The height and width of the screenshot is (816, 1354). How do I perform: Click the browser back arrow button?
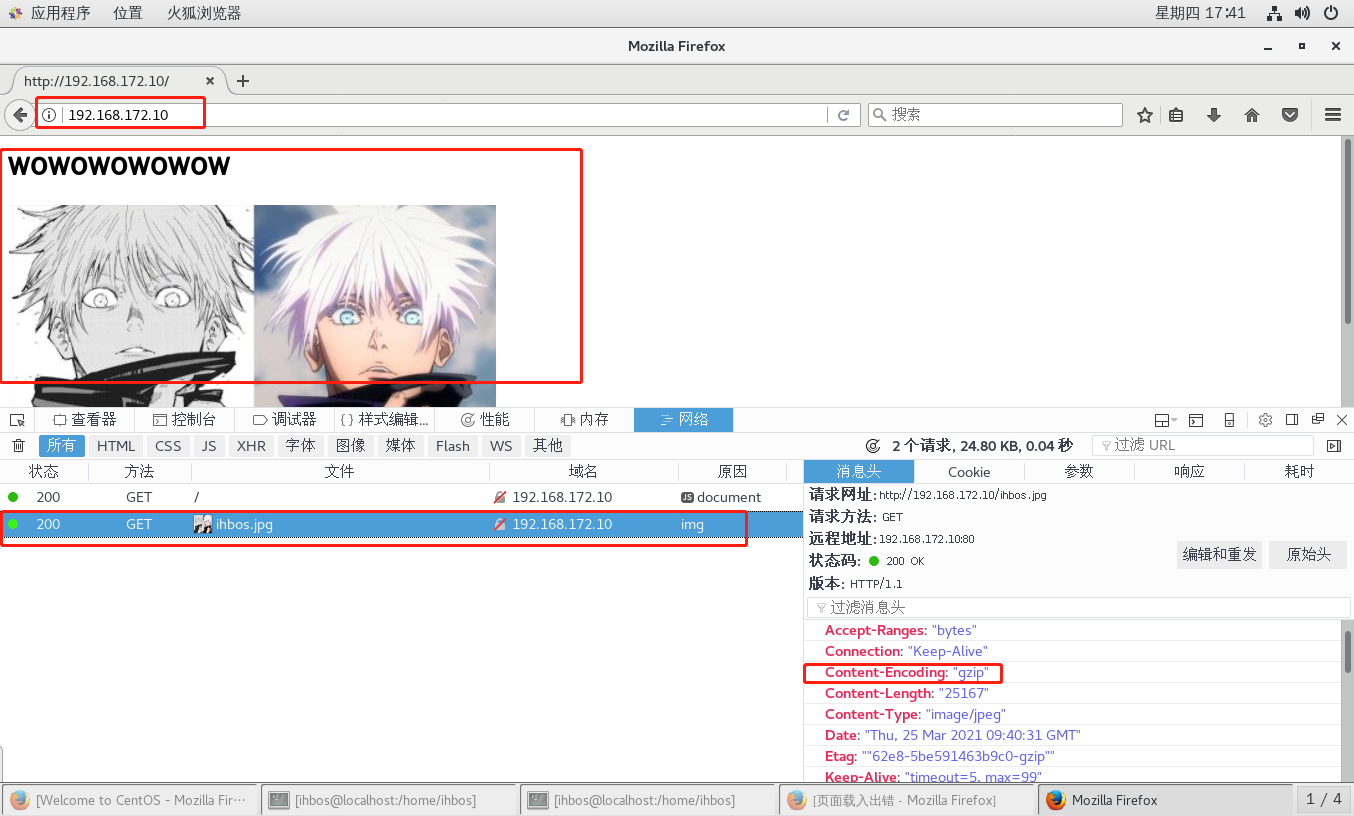click(19, 115)
